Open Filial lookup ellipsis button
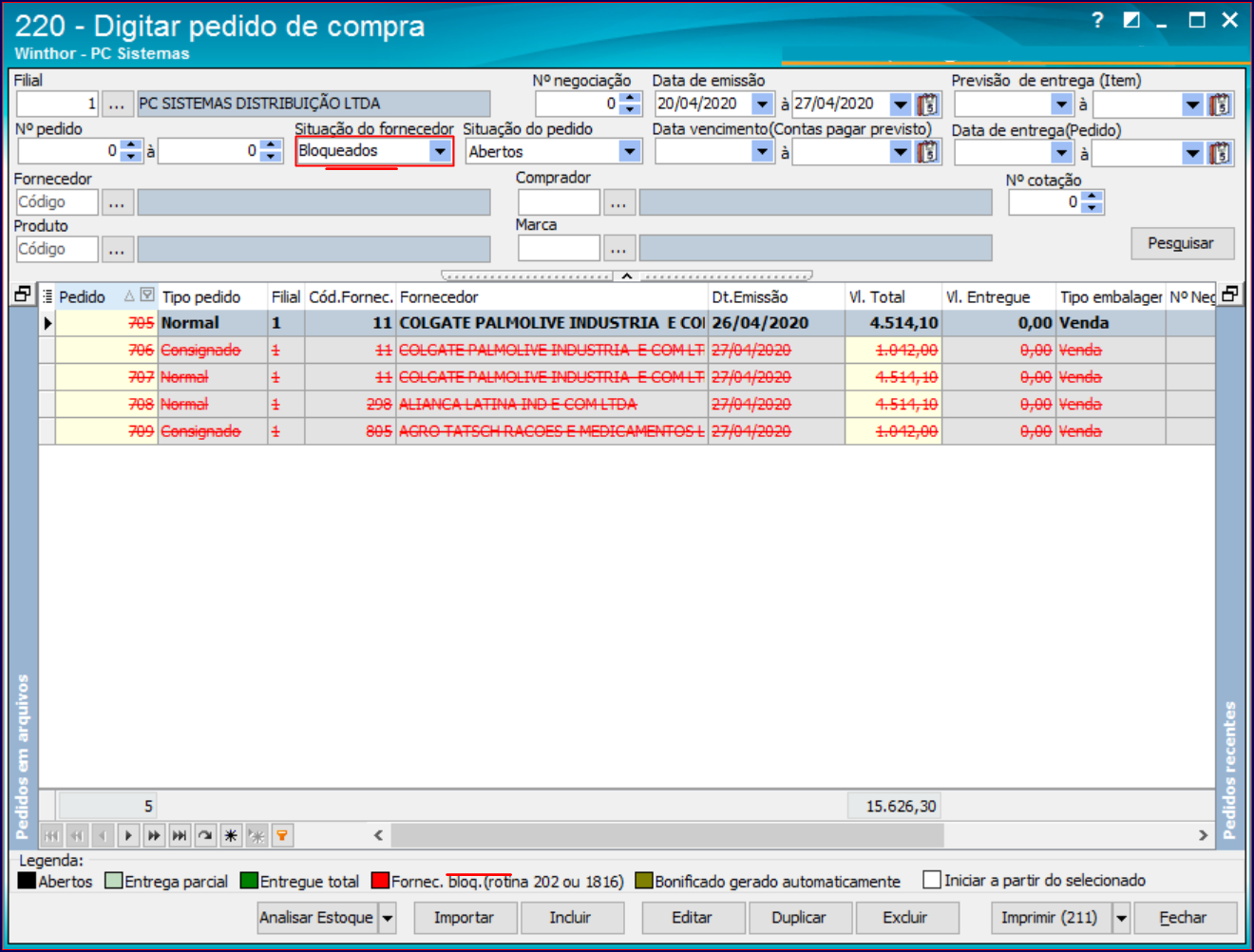 click(117, 104)
